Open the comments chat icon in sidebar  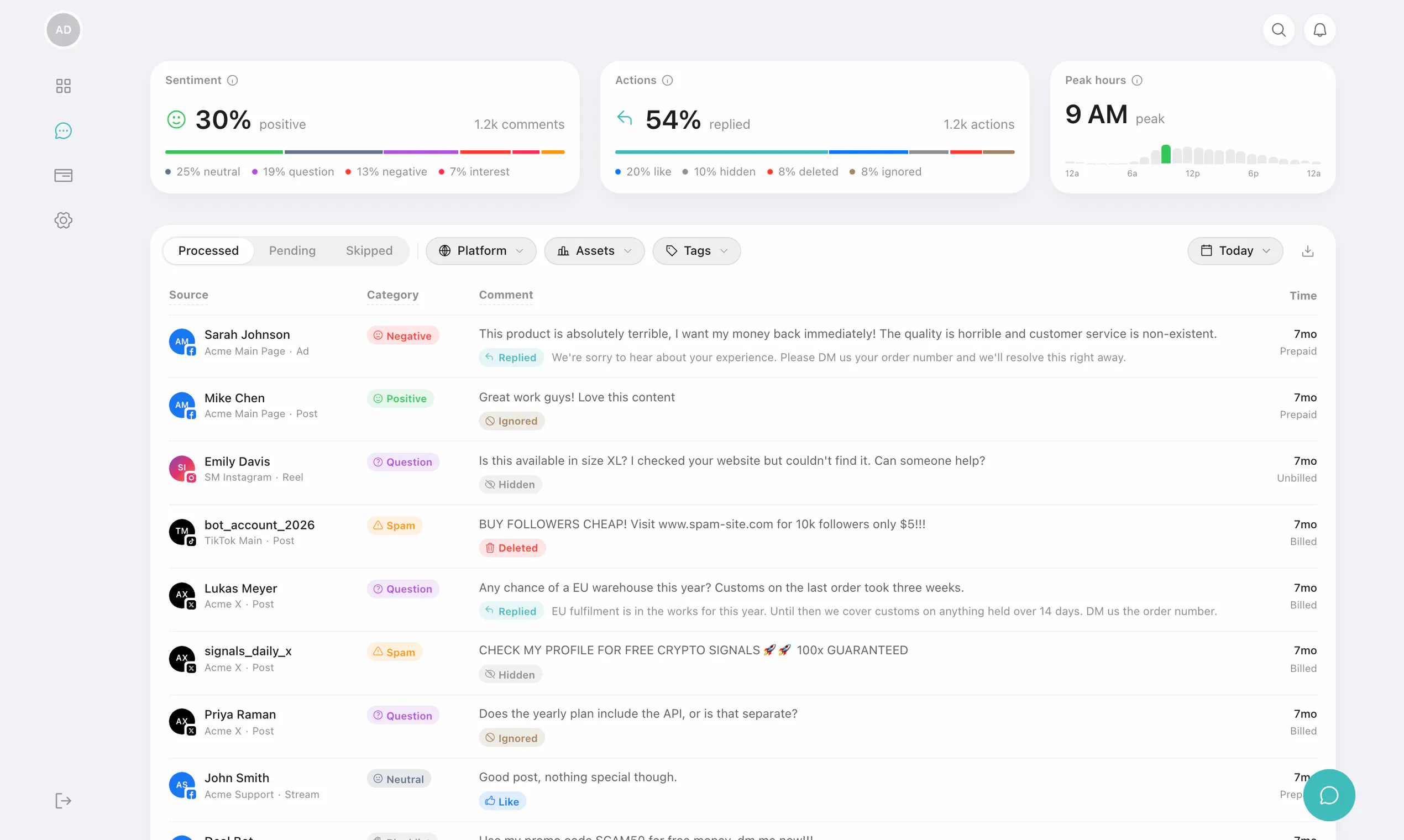[64, 131]
